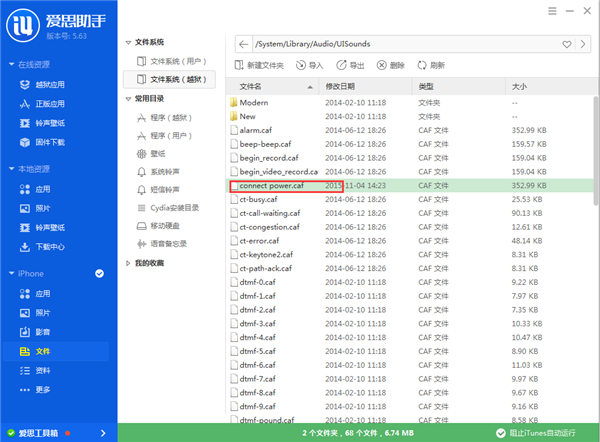The width and height of the screenshot is (600, 442).
Task: Create a new folder with 新建文件夹
Action: (x=259, y=65)
